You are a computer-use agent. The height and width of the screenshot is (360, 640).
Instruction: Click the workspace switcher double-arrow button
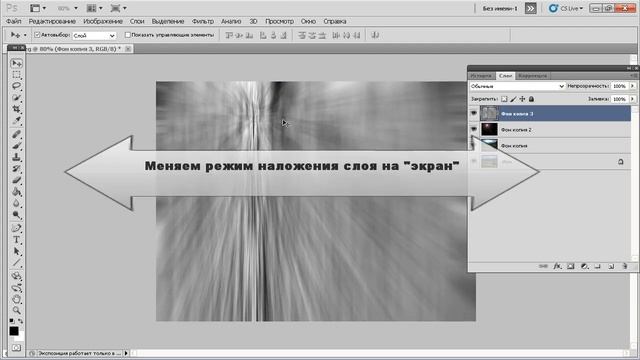point(530,8)
